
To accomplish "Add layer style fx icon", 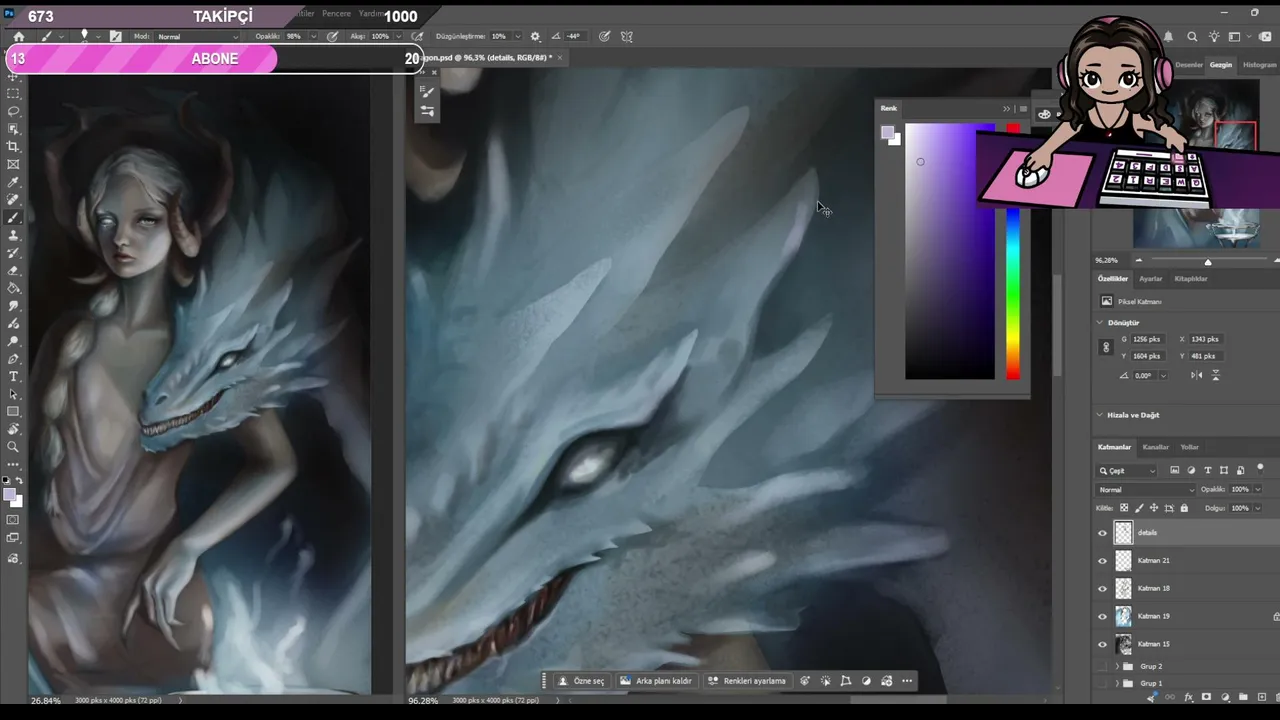I will coord(1188,697).
